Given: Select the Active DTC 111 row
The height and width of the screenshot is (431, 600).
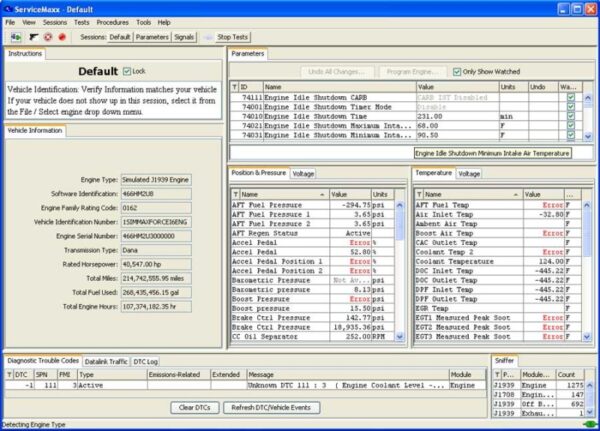Looking at the screenshot, I should [245, 385].
